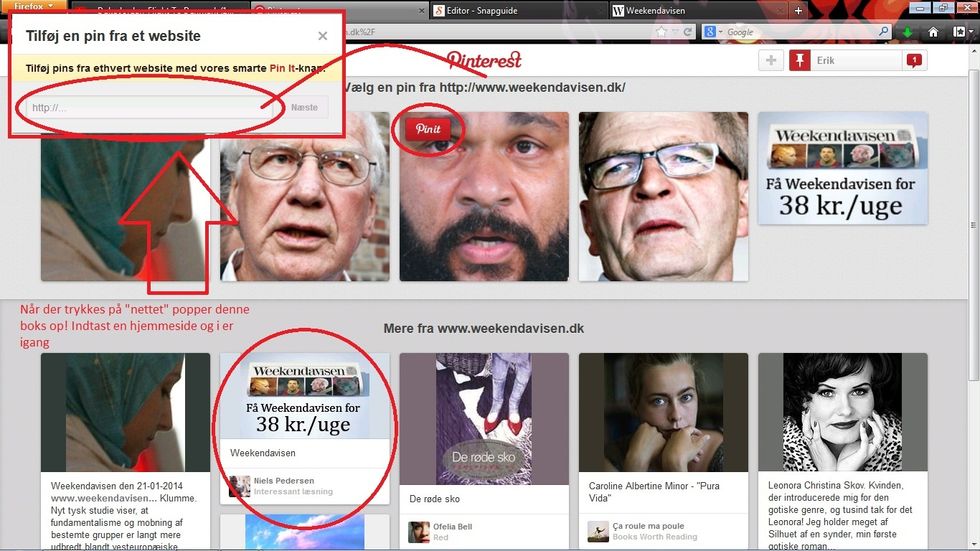
Task: Click the Næste button
Action: point(304,107)
